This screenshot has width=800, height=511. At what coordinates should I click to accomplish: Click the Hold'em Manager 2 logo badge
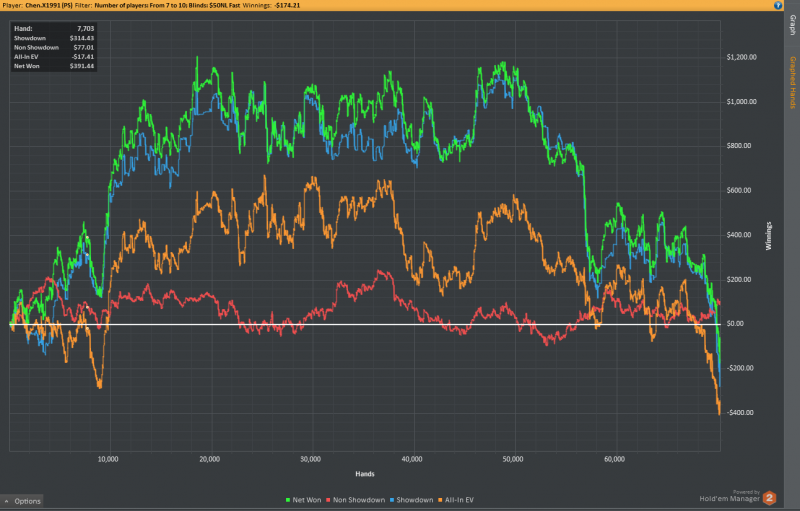pyautogui.click(x=769, y=496)
